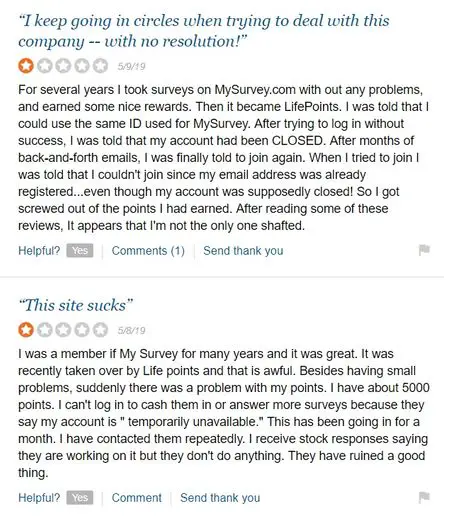Send thank you for the first review
The width and height of the screenshot is (450, 519).
[x=243, y=251]
